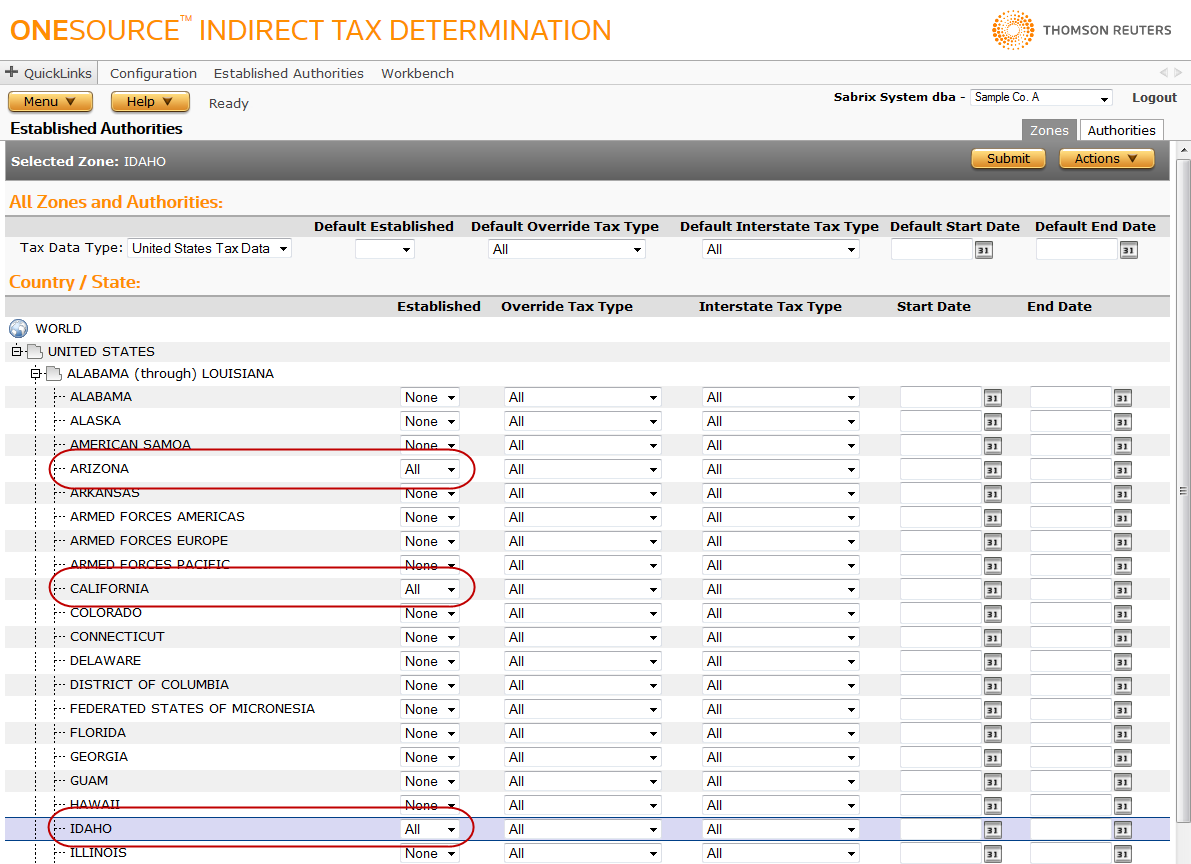This screenshot has width=1191, height=864.
Task: Collapse ALABAMA (through) LOUISIANA folder
Action: click(x=36, y=374)
